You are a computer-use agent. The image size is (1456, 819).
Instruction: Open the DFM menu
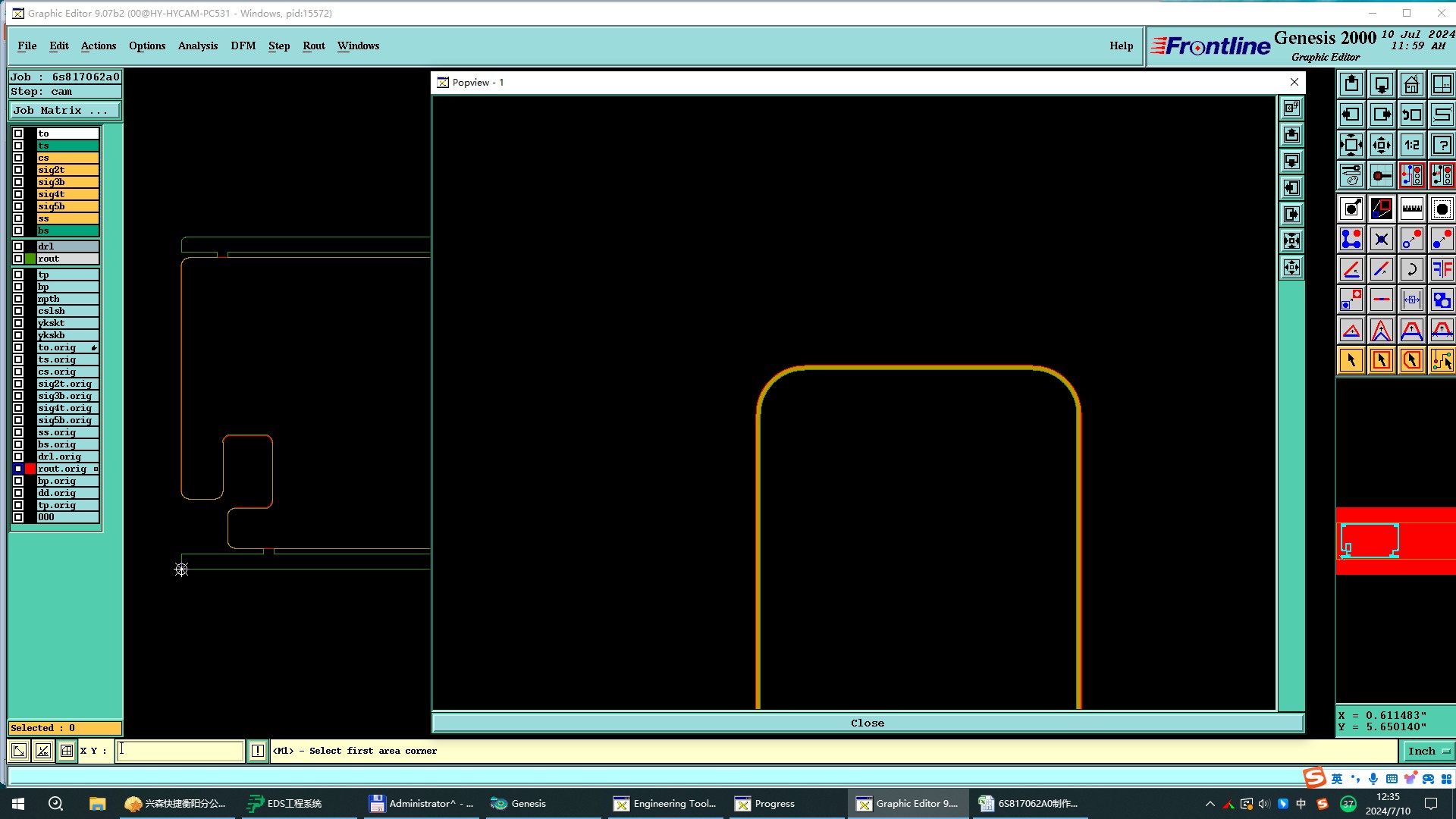tap(243, 45)
